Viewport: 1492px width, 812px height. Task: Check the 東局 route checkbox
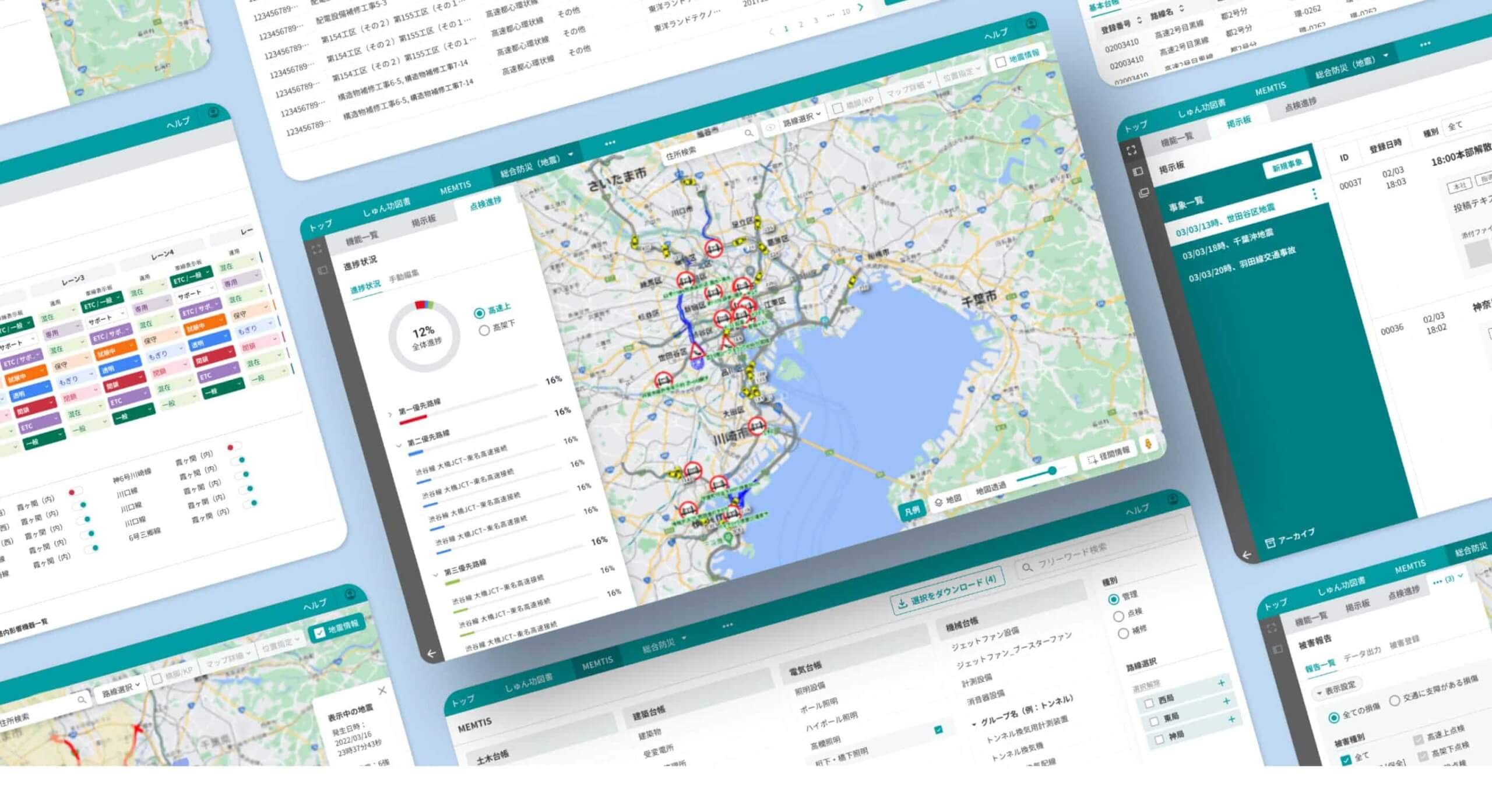(1153, 721)
